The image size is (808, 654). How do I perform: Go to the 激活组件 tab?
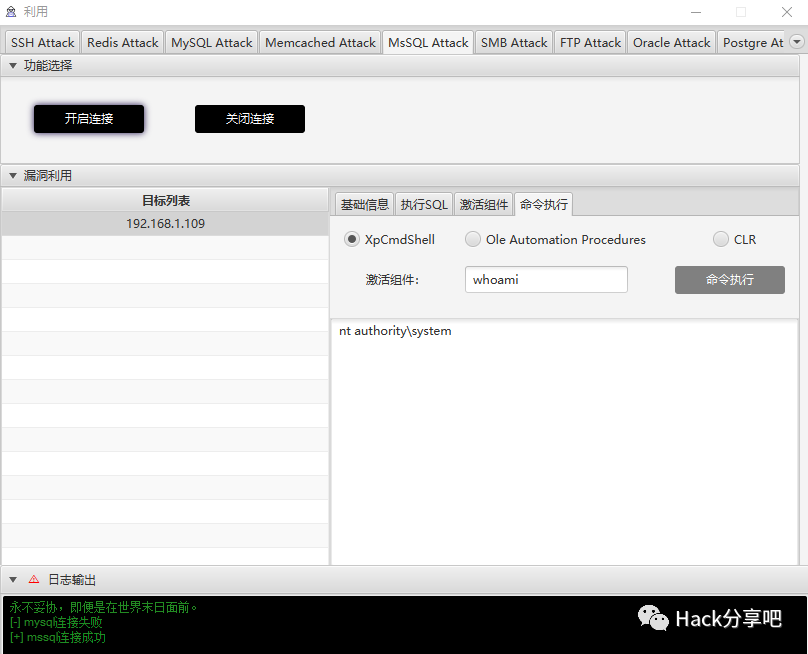pos(484,205)
